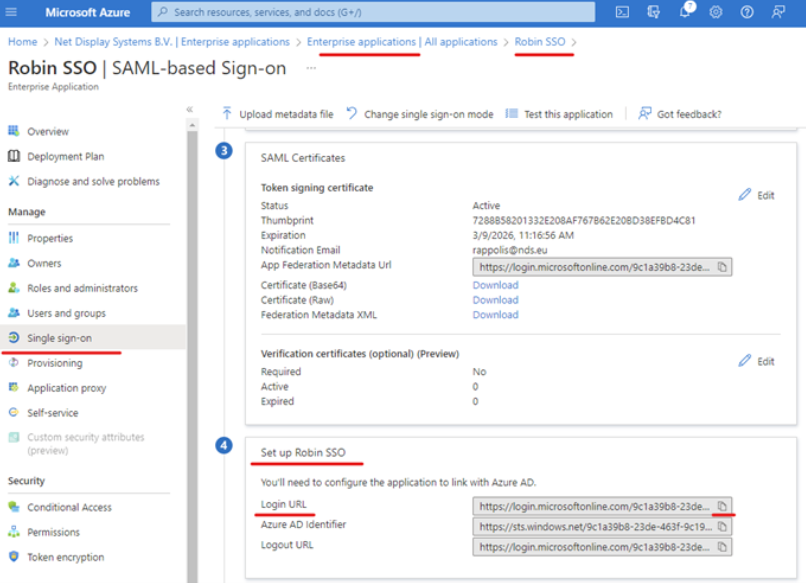Open the top bar Feedback icon
806x583 pixels.
click(x=778, y=12)
